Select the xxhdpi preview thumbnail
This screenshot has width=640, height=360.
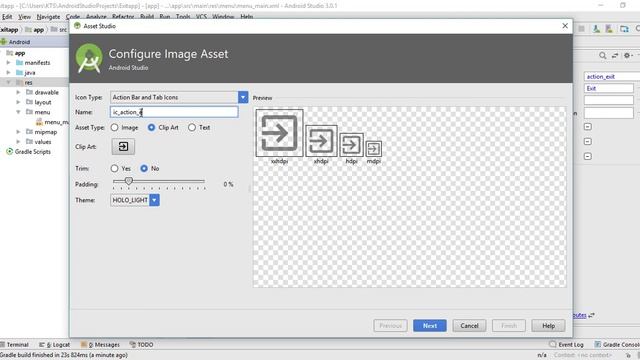[280, 133]
